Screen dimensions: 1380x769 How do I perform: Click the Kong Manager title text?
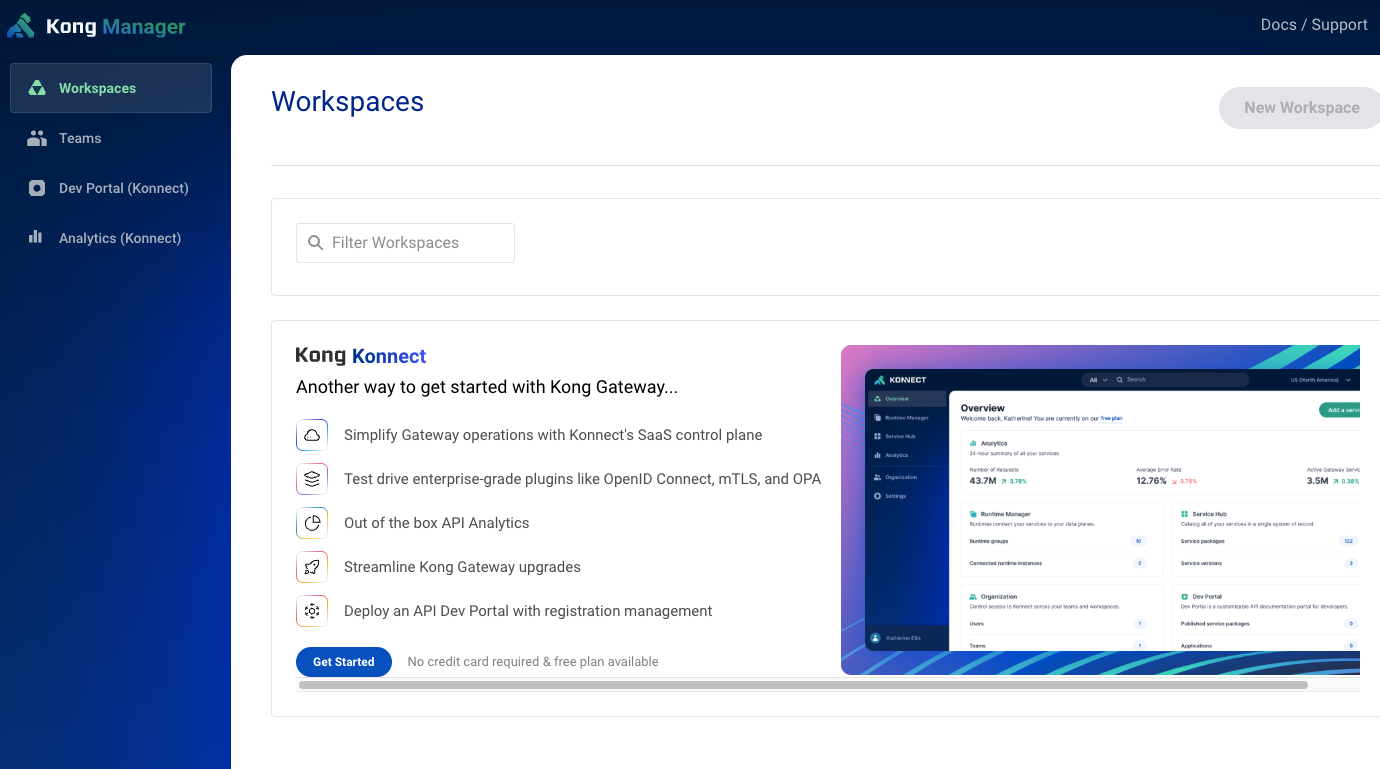[116, 27]
